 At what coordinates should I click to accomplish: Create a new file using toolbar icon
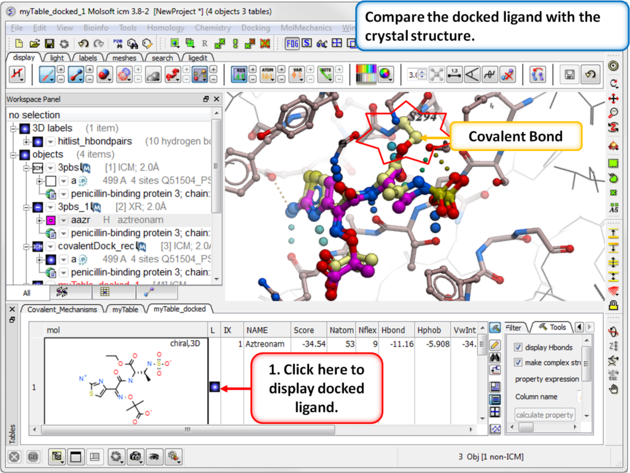coord(19,43)
